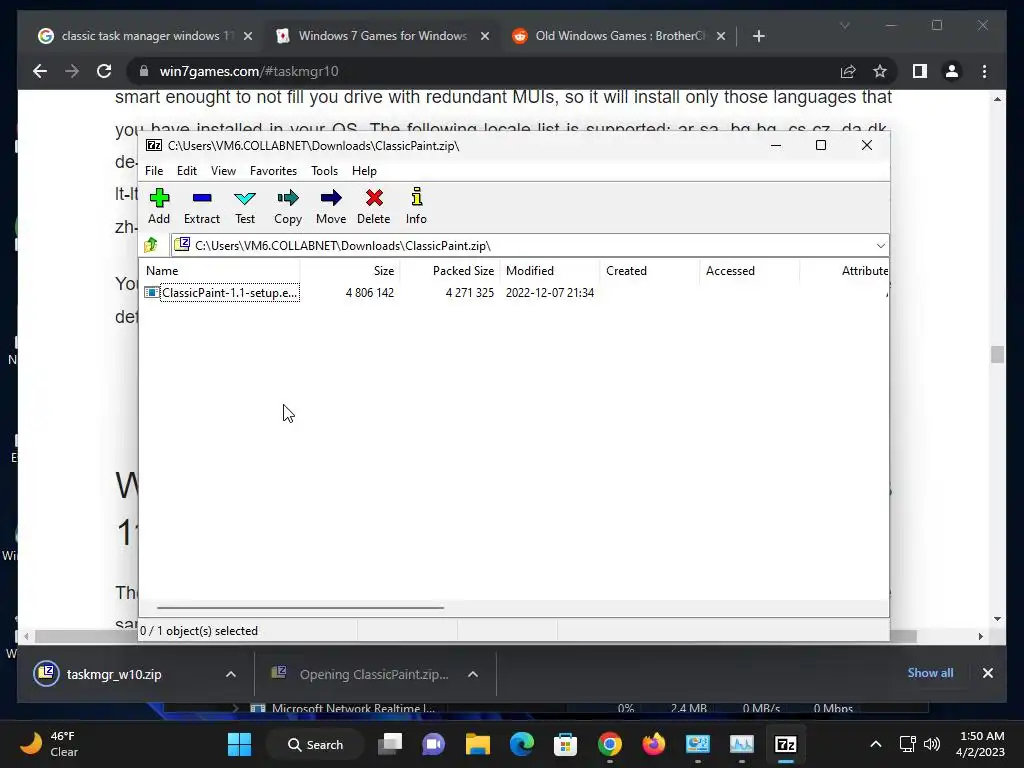This screenshot has width=1024, height=768.
Task: Click the Chrome address bar URL
Action: tap(249, 71)
